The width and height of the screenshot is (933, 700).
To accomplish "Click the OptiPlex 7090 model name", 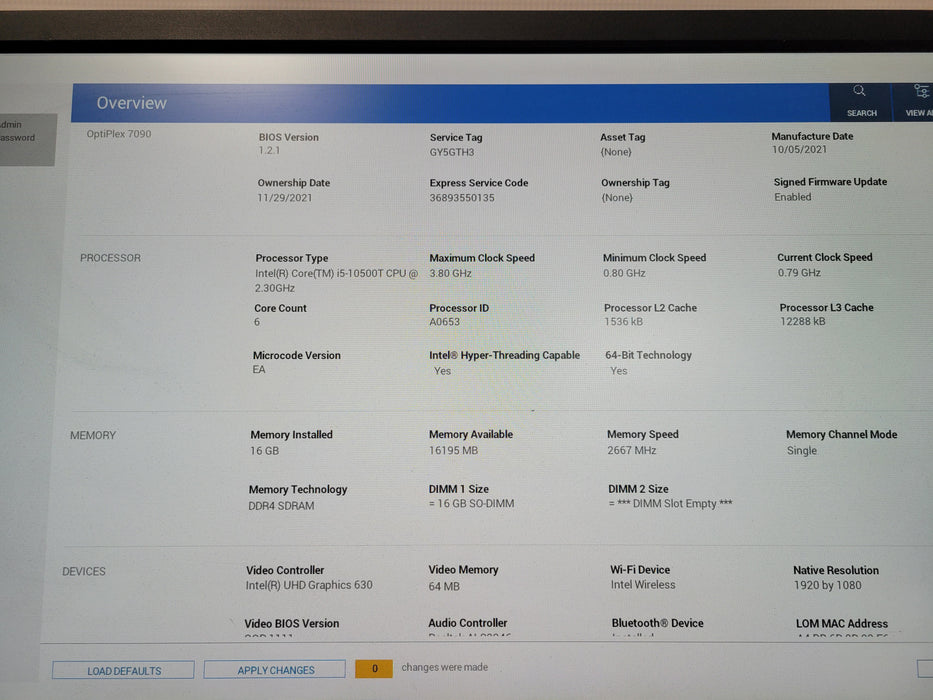I will (119, 134).
